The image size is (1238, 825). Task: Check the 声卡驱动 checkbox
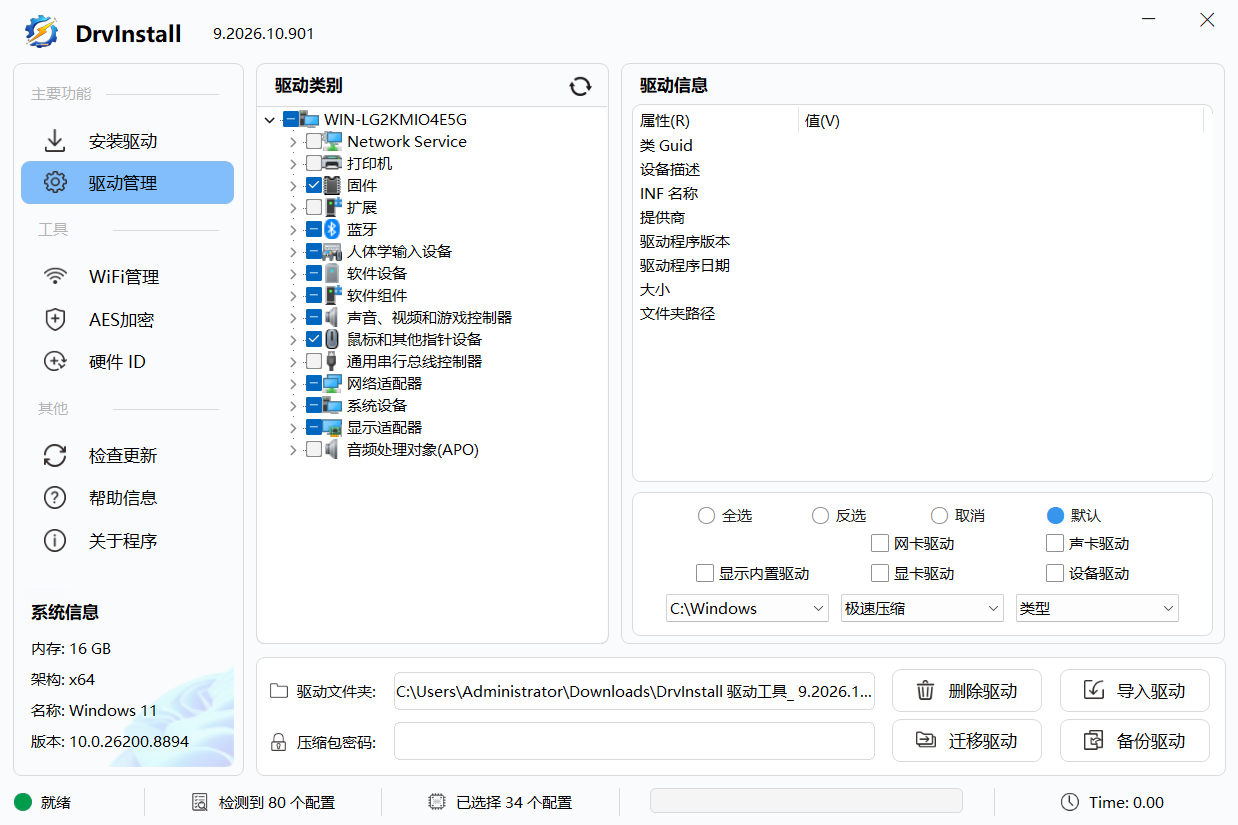(1055, 544)
